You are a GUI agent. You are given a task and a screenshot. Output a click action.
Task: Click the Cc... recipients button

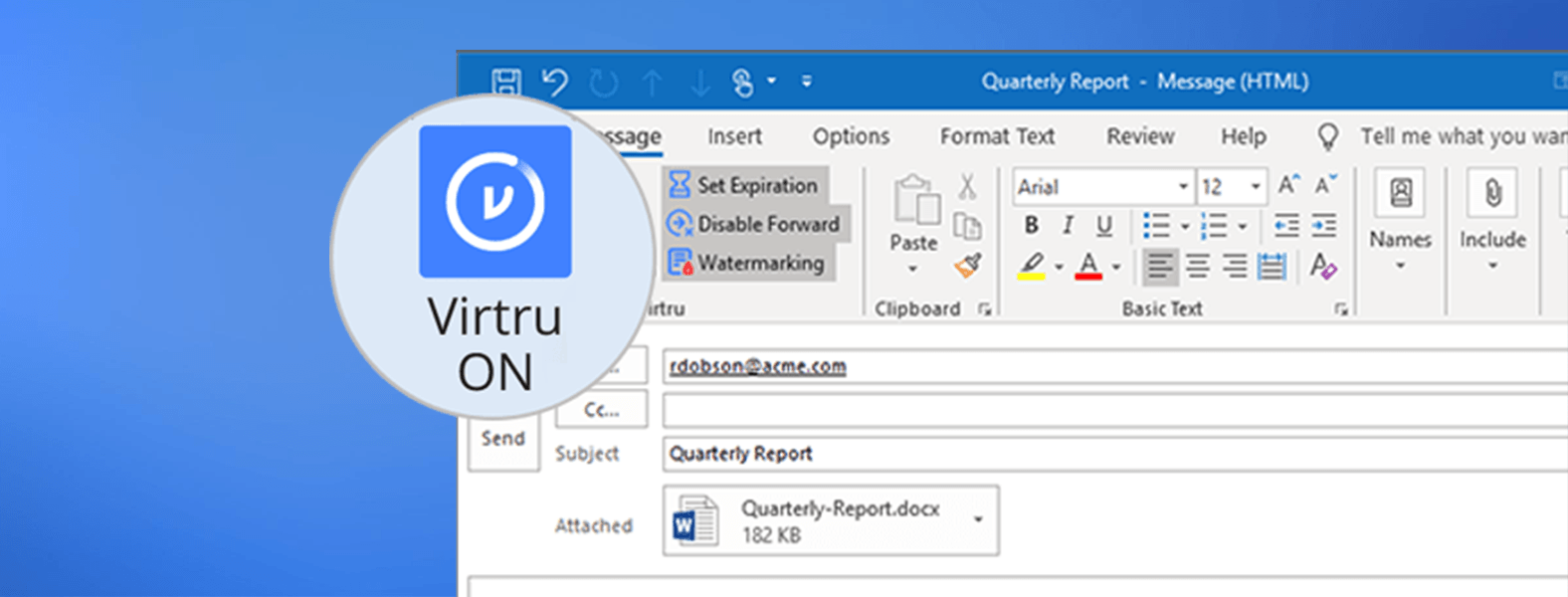coord(601,409)
